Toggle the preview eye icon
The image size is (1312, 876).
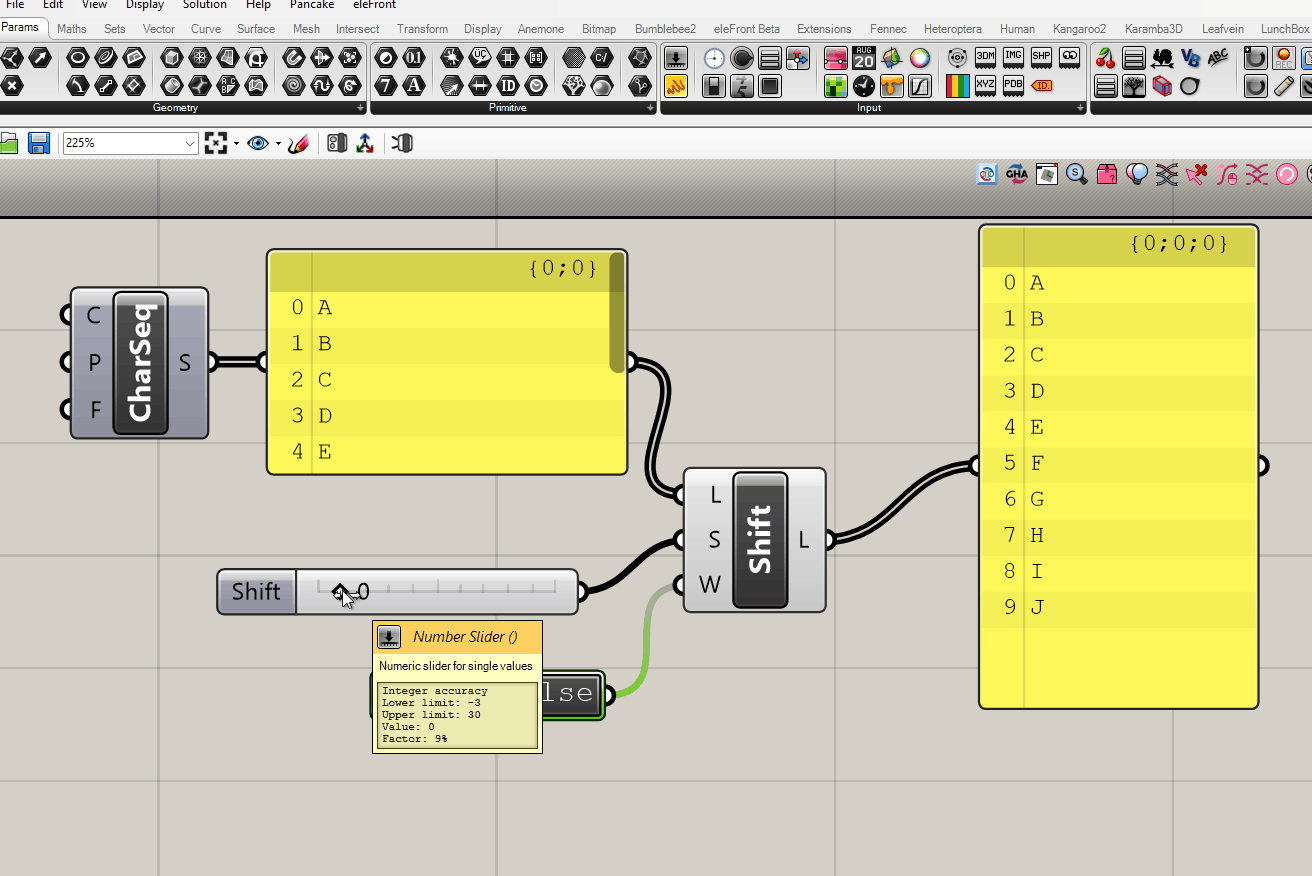pyautogui.click(x=258, y=143)
